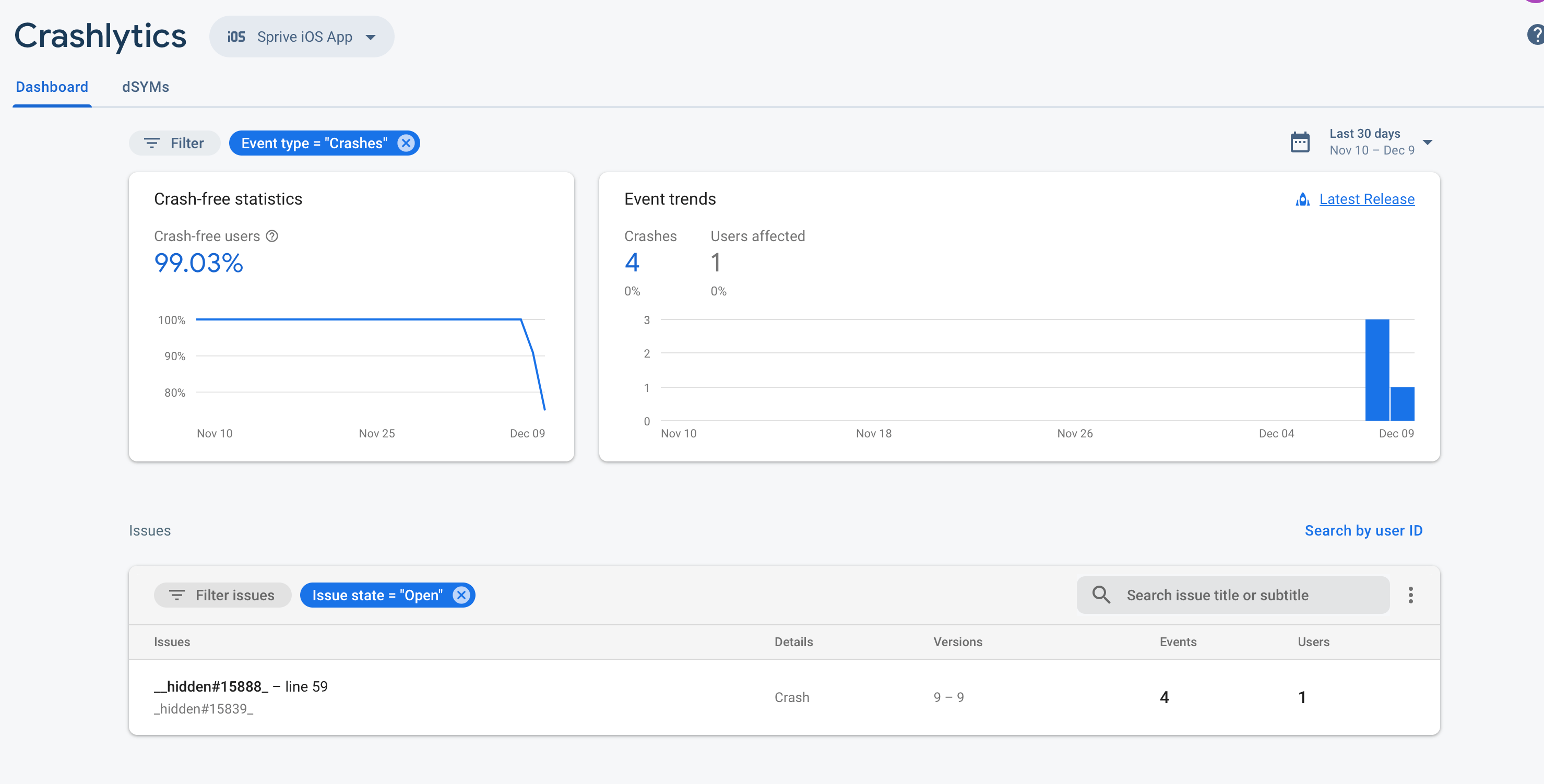Click the 99.03% crash-free users value
This screenshot has height=784, width=1544.
(198, 263)
